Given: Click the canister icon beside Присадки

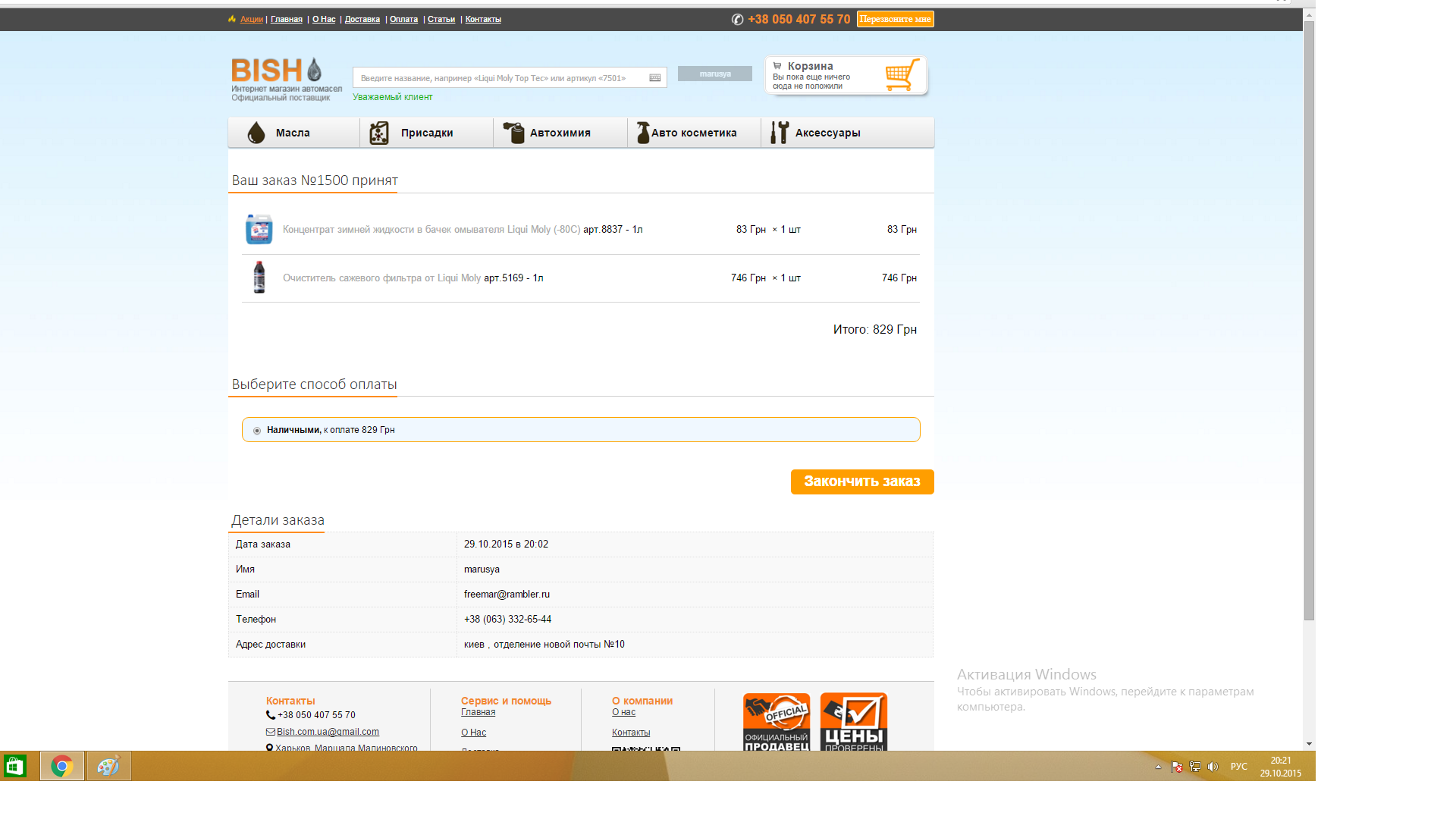Looking at the screenshot, I should (x=378, y=133).
